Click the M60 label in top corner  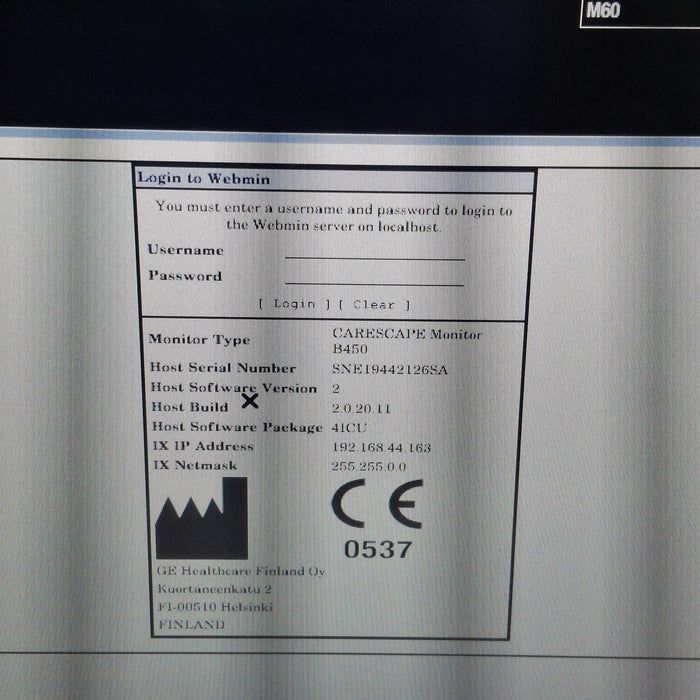603,10
